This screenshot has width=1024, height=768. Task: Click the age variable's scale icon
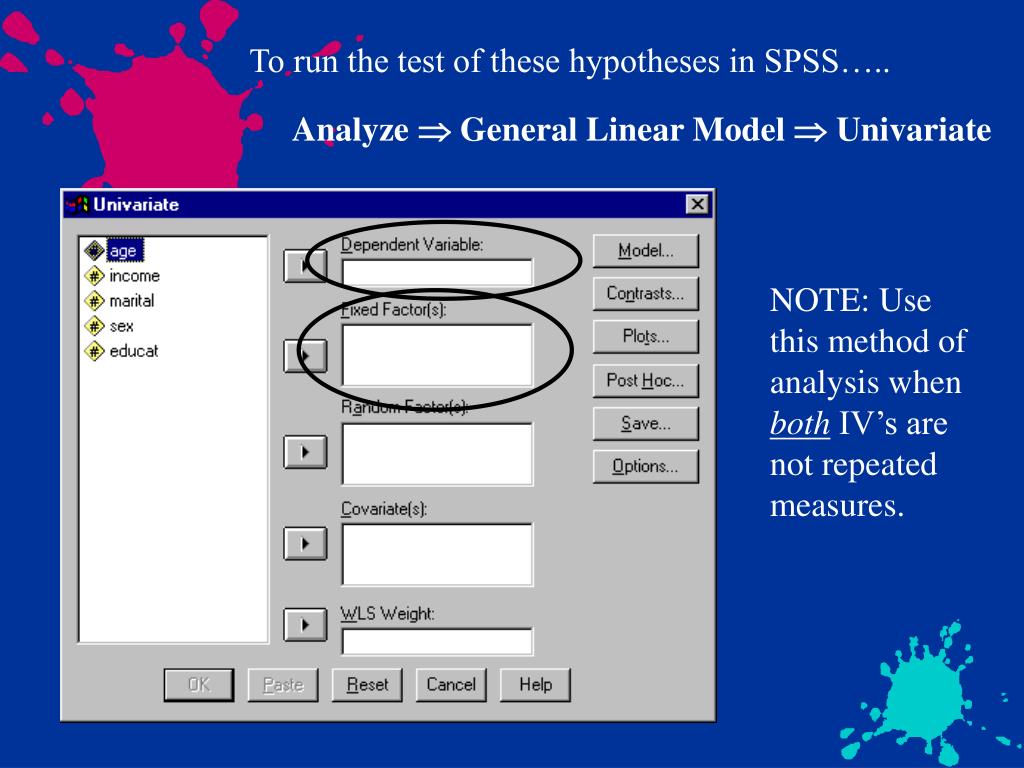pos(95,250)
